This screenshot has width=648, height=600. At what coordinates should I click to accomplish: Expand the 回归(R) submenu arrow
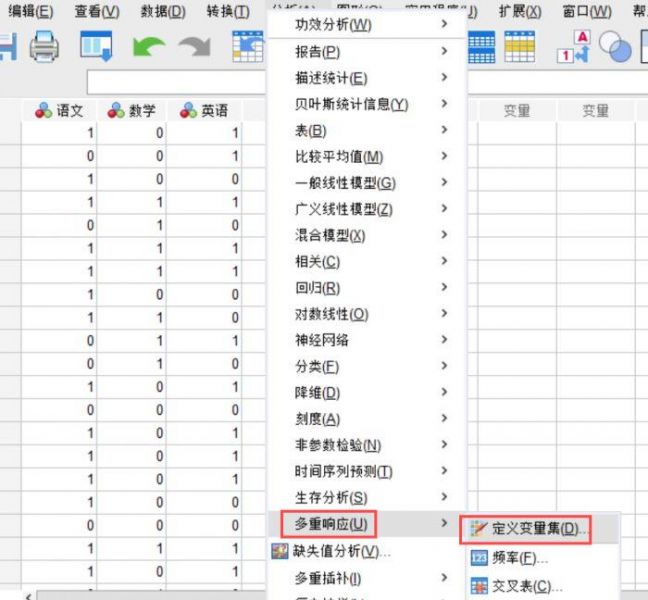click(444, 287)
